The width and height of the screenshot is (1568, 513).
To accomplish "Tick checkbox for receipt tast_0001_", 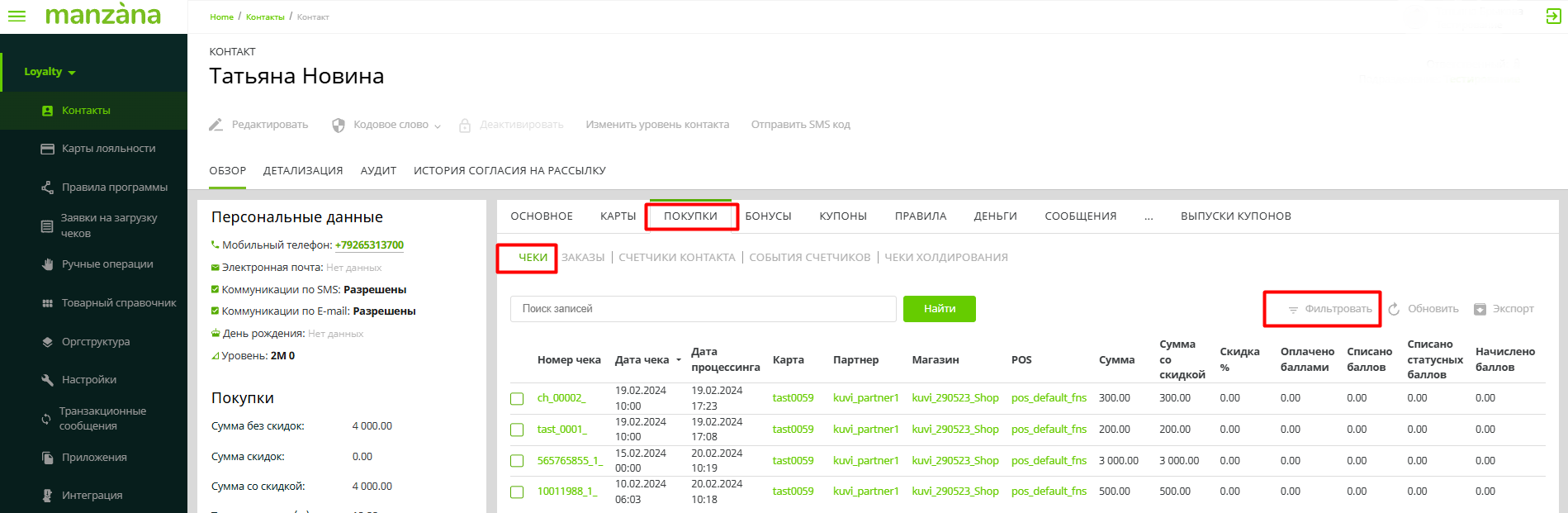I will pos(517,430).
